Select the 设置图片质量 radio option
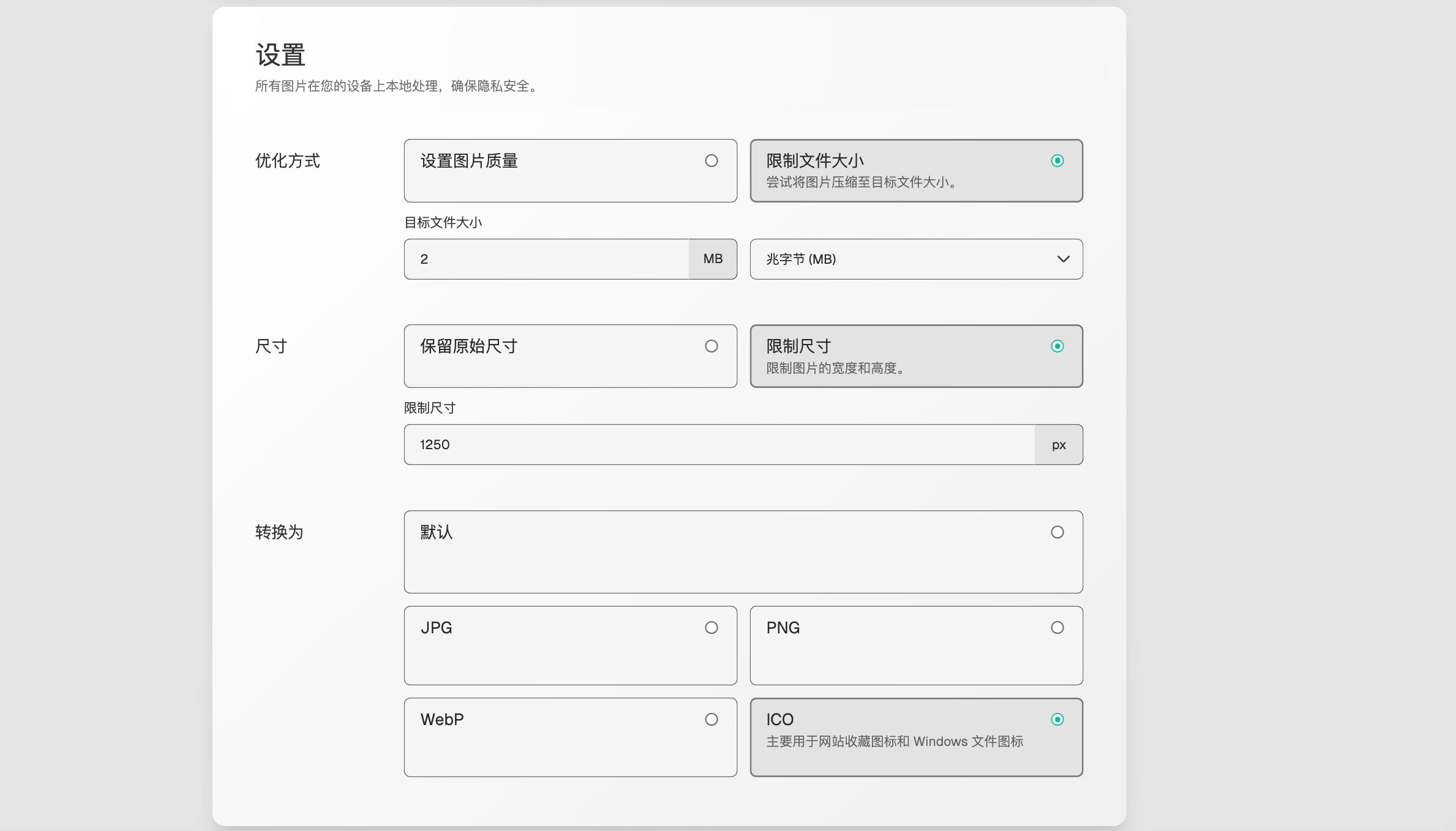This screenshot has height=831, width=1456. 711,161
